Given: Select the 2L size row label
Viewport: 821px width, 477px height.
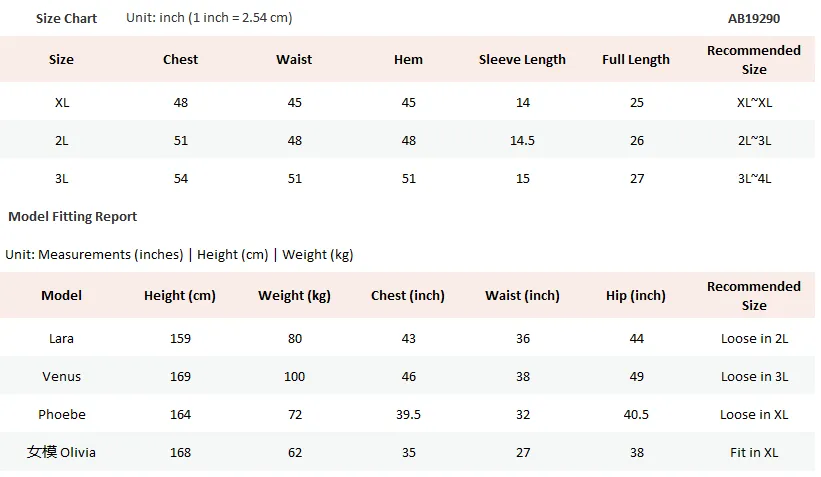Looking at the screenshot, I should [62, 141].
